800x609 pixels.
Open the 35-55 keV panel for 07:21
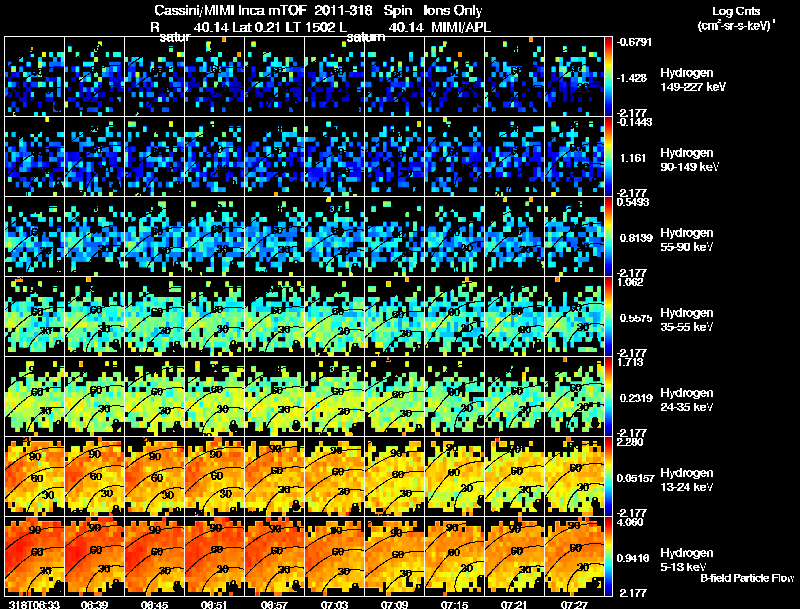514,317
